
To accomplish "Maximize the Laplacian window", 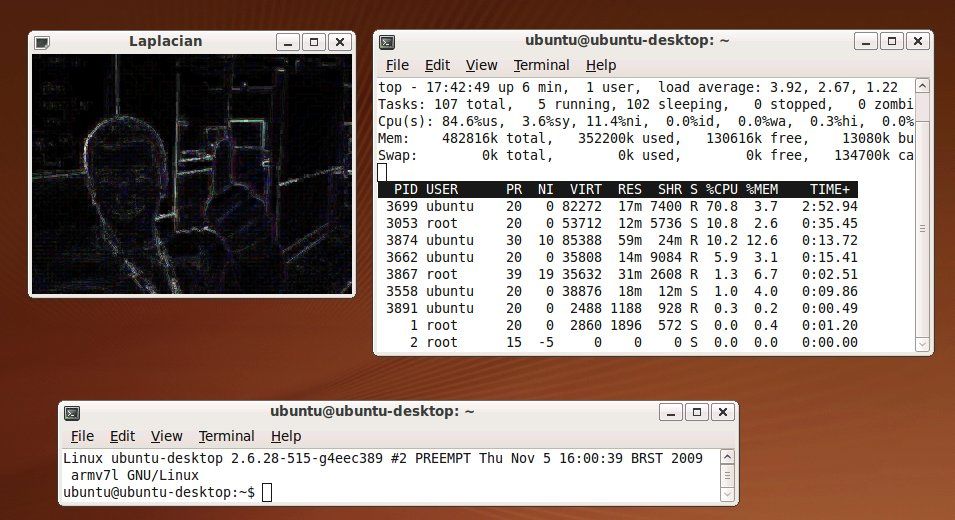I will click(x=314, y=42).
